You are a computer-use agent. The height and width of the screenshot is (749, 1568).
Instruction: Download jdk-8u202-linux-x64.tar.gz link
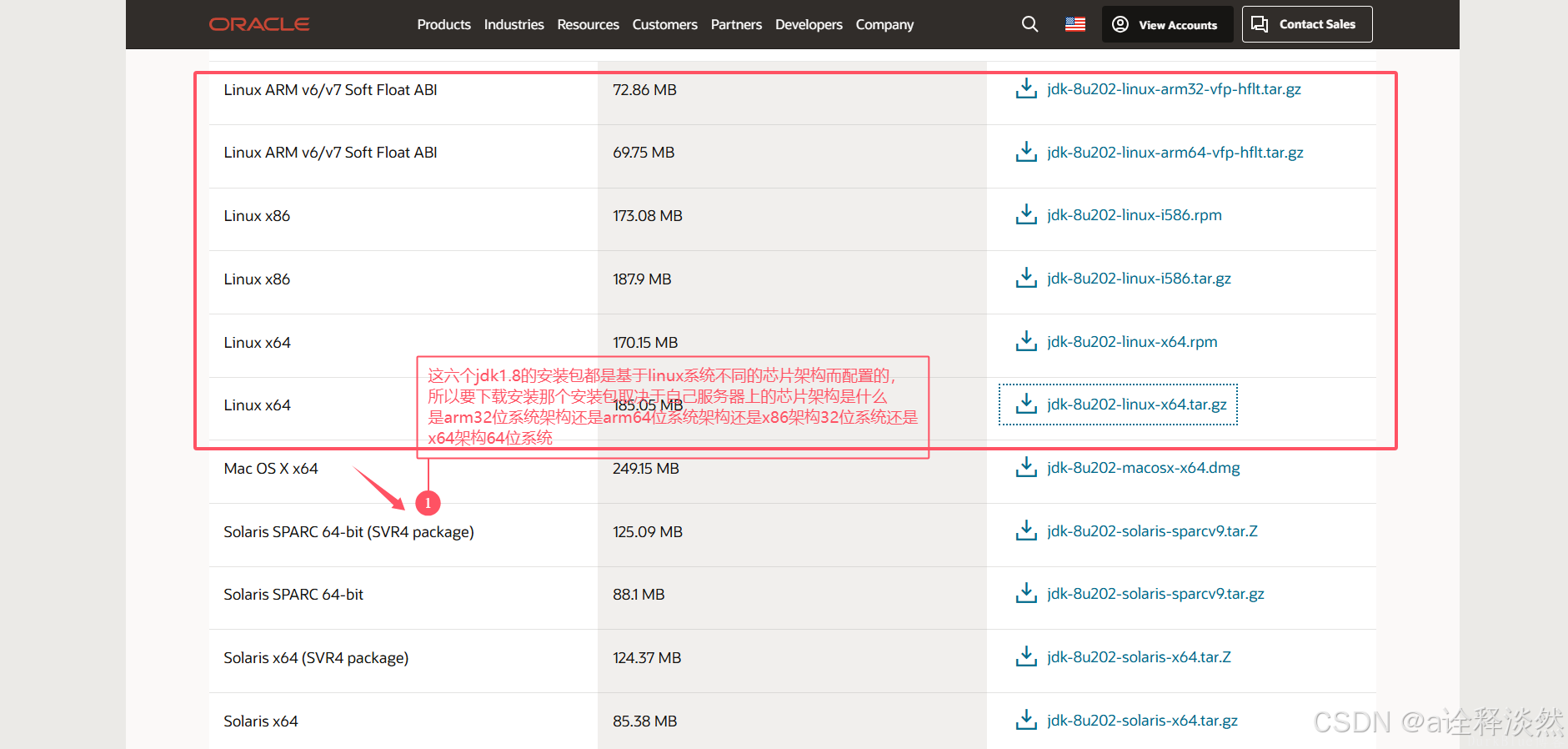tap(1137, 405)
